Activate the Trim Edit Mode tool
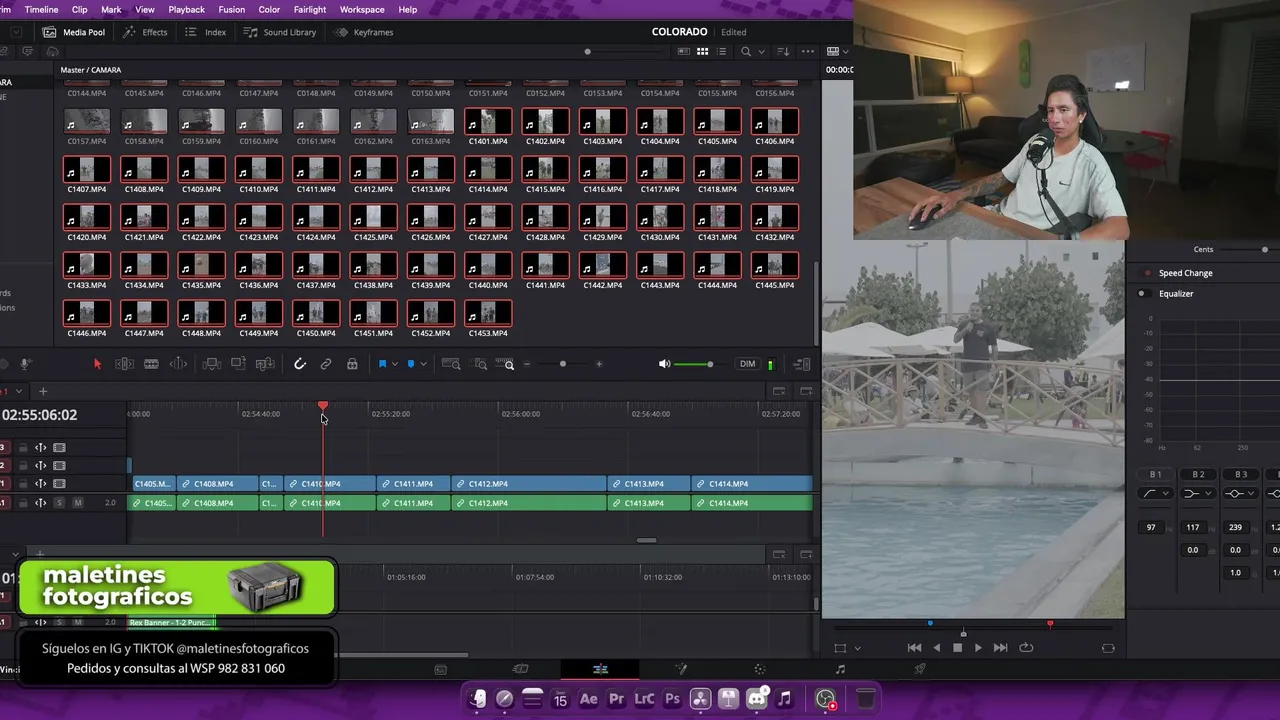 [x=124, y=364]
